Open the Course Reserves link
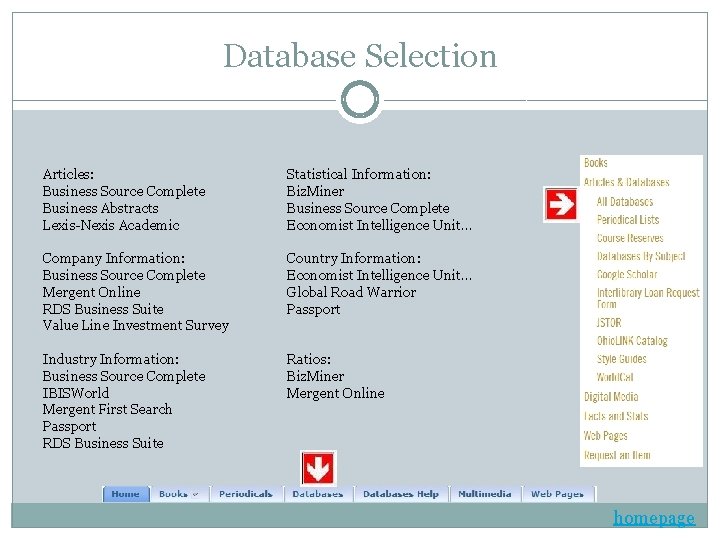This screenshot has width=720, height=540. 630,238
